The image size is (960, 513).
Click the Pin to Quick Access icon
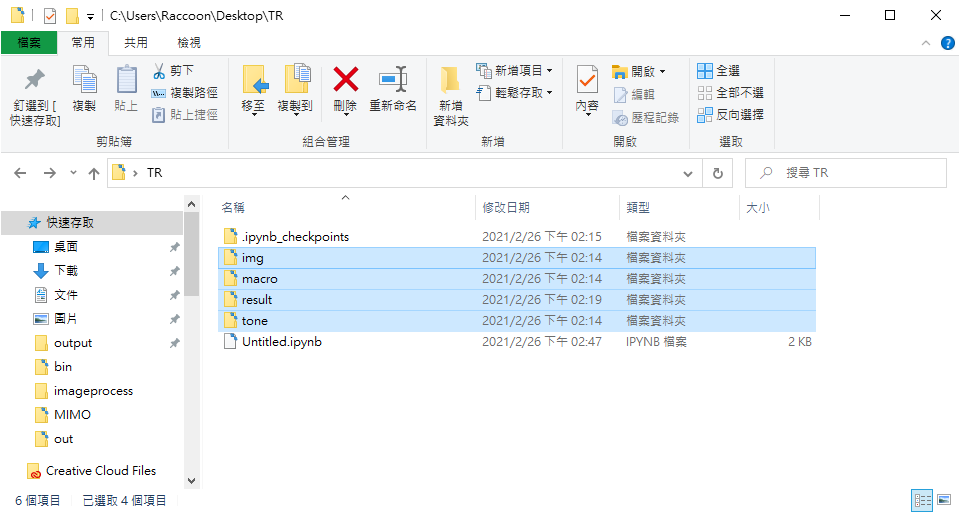coord(35,80)
